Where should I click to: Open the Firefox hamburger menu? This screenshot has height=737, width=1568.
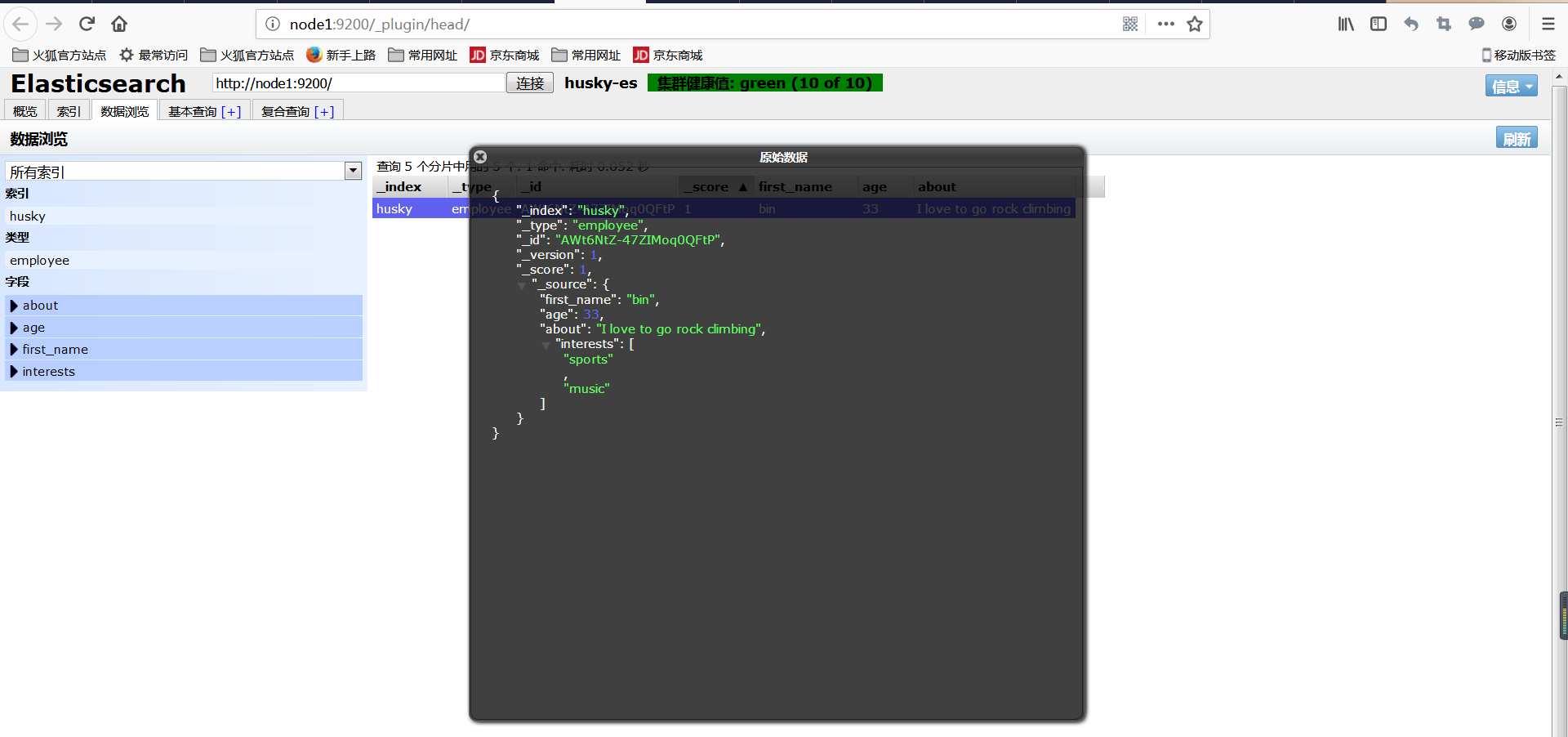(1548, 24)
